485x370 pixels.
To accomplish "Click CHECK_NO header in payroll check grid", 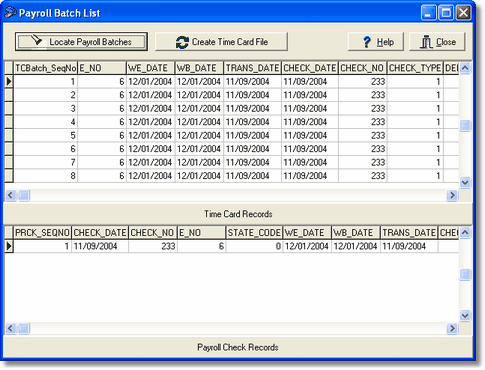I will click(x=153, y=233).
